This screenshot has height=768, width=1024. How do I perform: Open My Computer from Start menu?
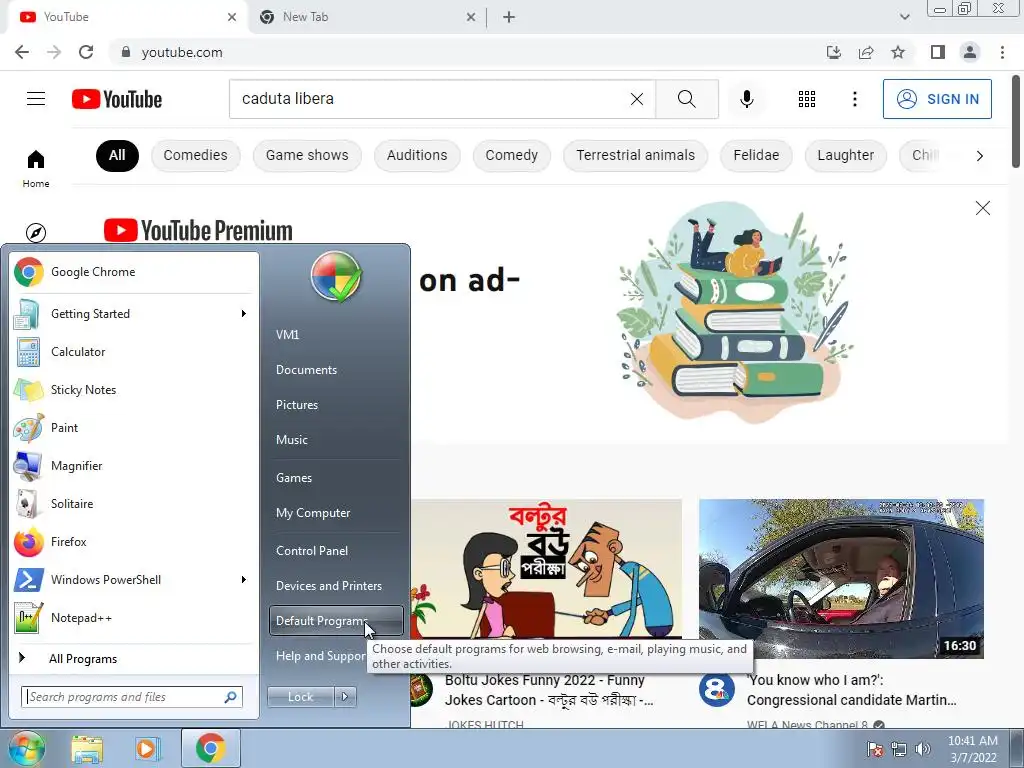tap(336, 513)
